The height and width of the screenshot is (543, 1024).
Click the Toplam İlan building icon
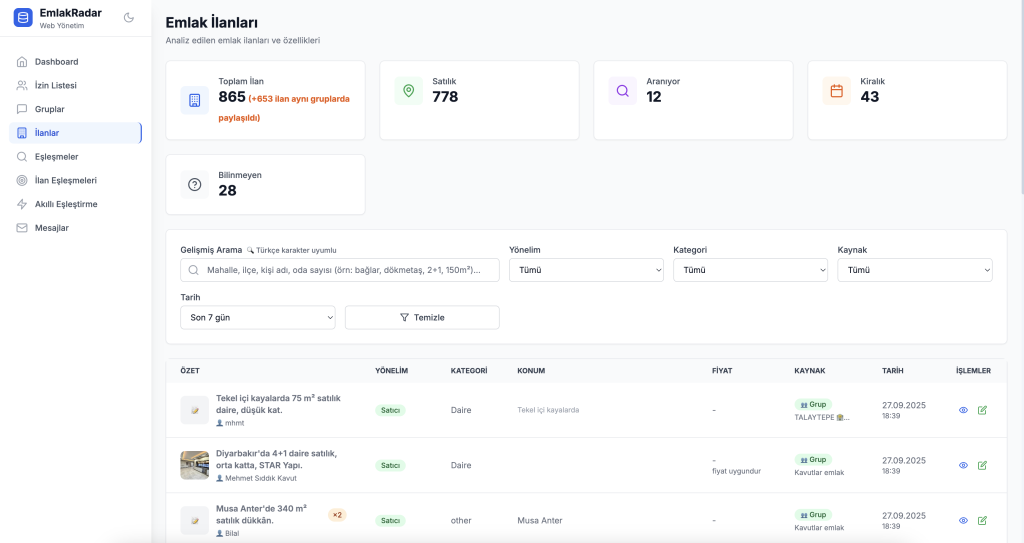coord(194,100)
